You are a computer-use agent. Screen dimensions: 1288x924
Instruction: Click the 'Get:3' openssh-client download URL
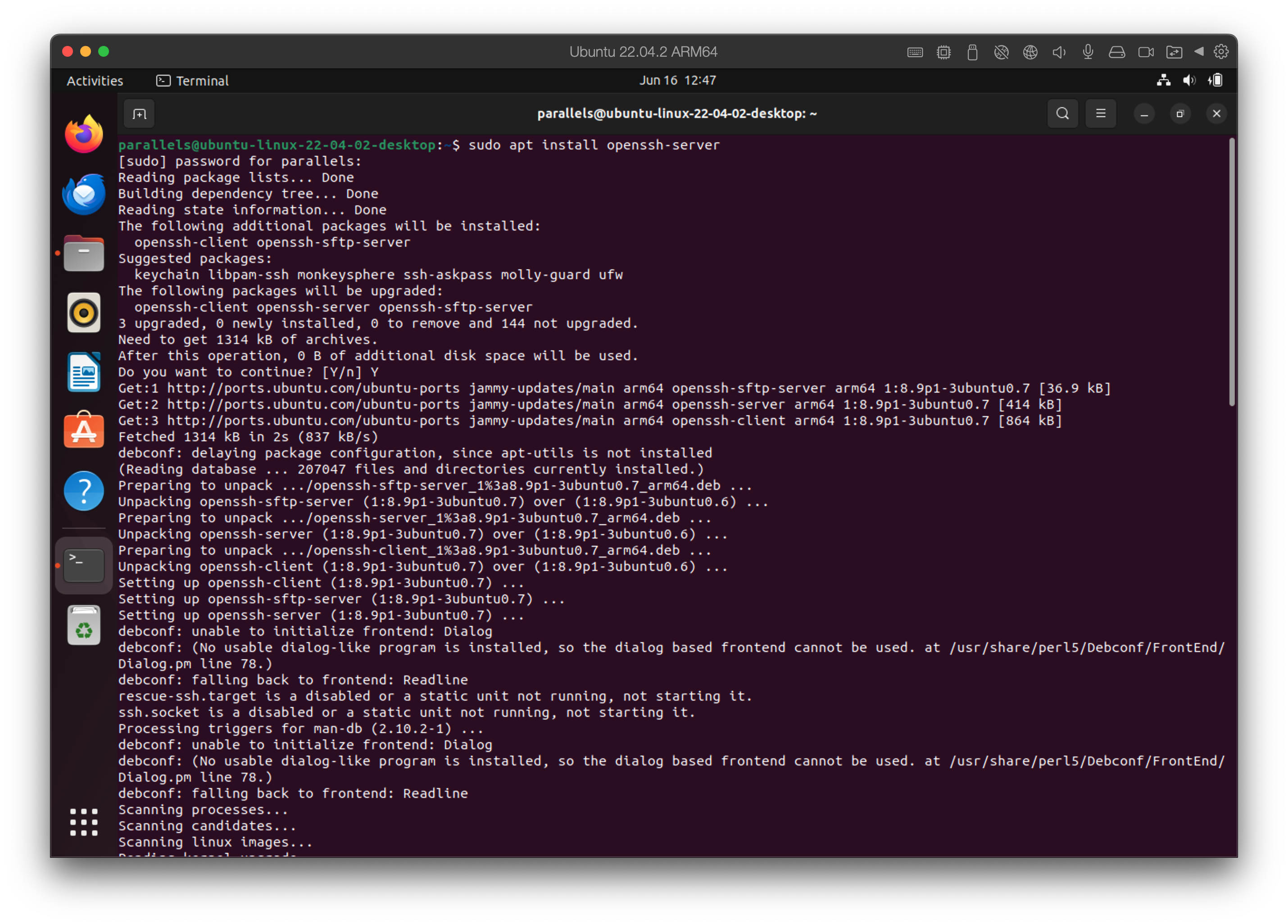click(313, 421)
